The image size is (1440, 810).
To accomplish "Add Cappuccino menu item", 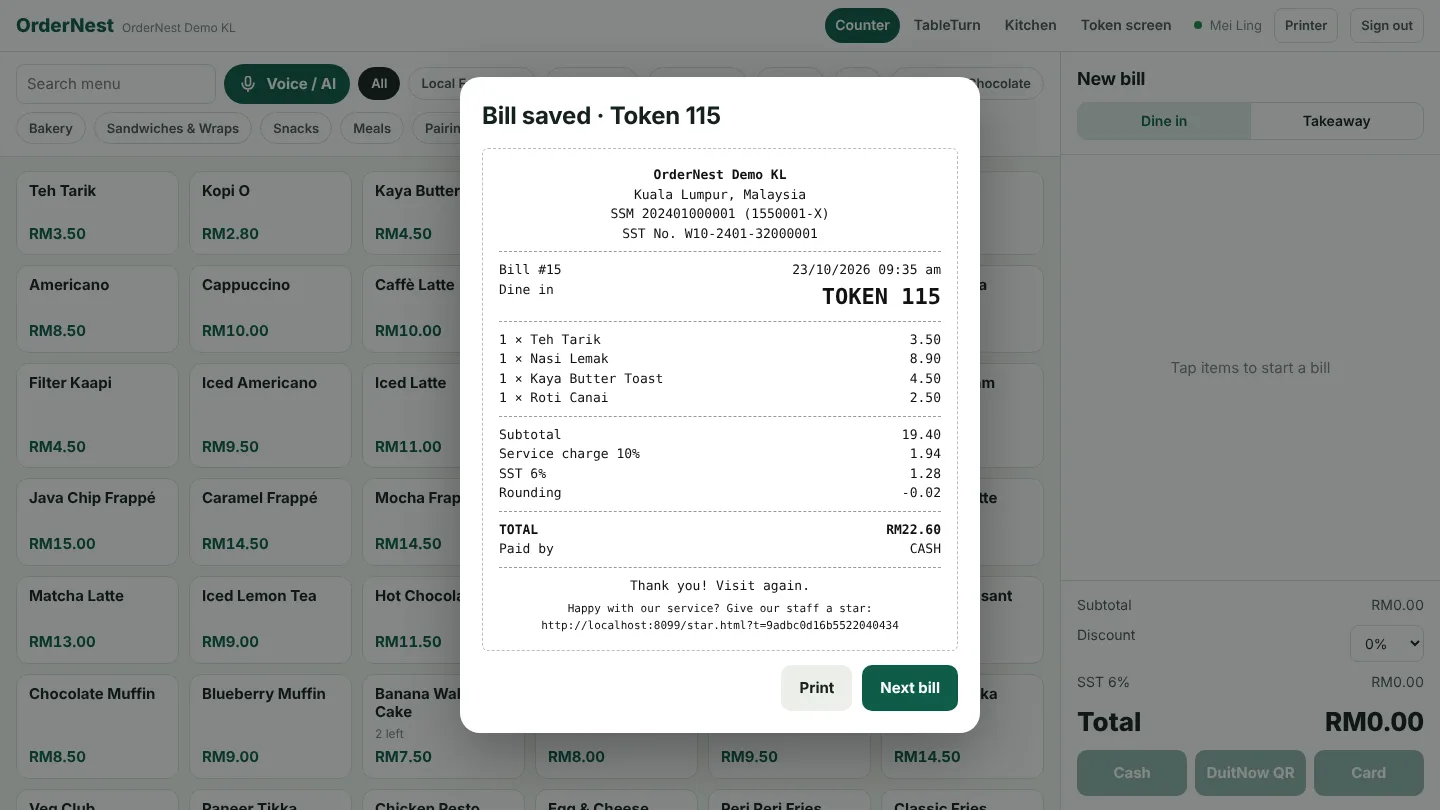I will coord(270,308).
